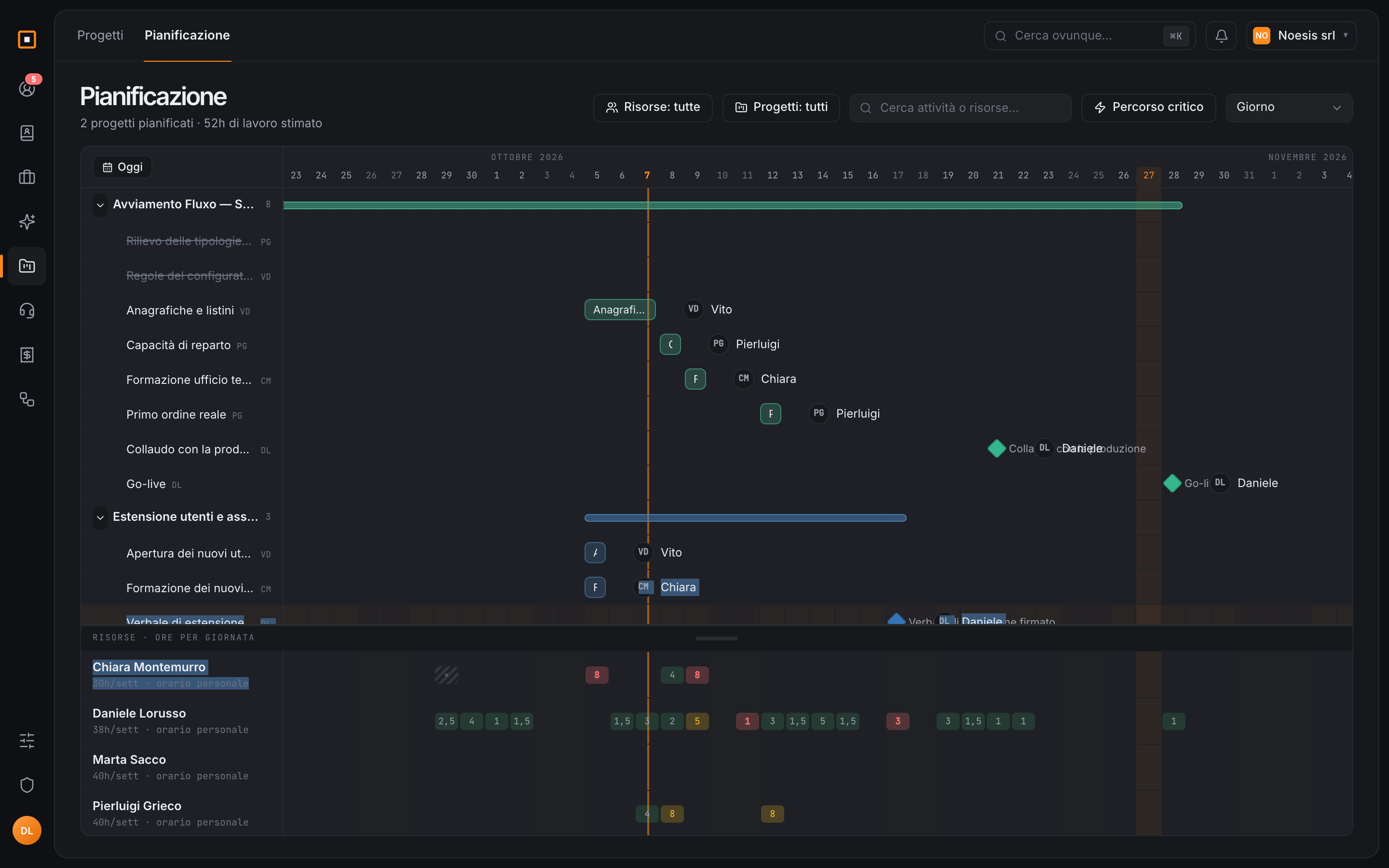The width and height of the screenshot is (1389, 868).
Task: Click the green Avviamento Fluxo summary bar
Action: coord(733,205)
